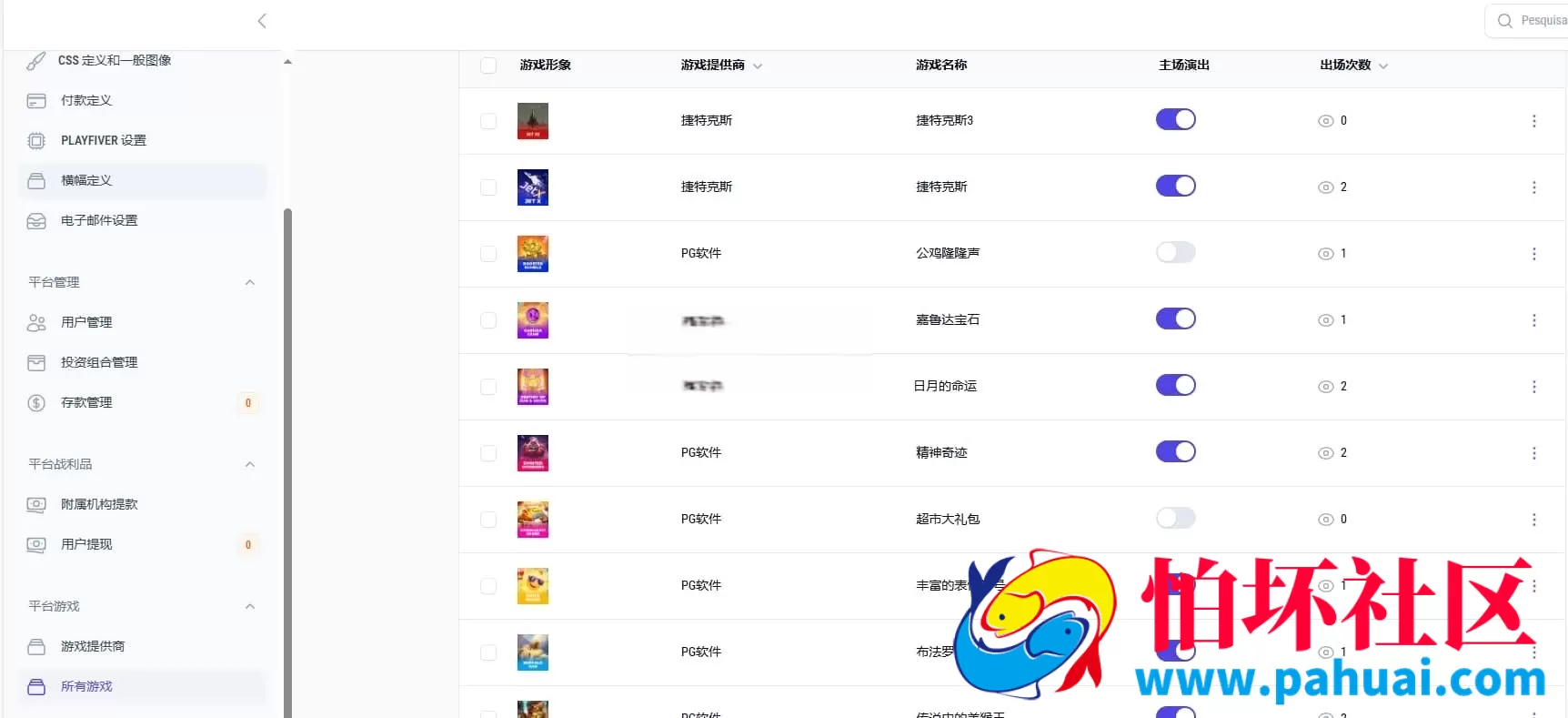Disable the 捷特克斯3 main show toggle
The image size is (1568, 718).
[x=1175, y=120]
